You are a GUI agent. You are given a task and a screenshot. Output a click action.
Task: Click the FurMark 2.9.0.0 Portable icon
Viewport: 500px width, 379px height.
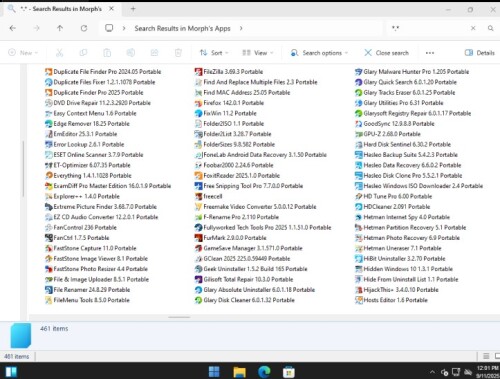click(x=198, y=238)
